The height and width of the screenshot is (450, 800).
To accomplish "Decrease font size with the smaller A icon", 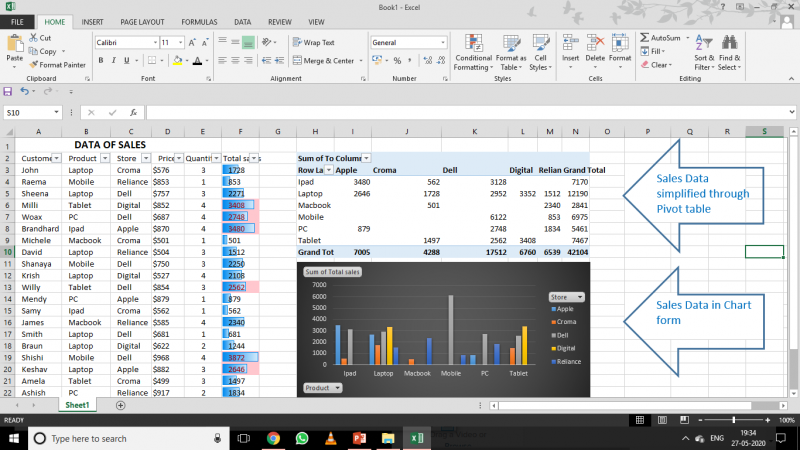I will click(x=205, y=43).
